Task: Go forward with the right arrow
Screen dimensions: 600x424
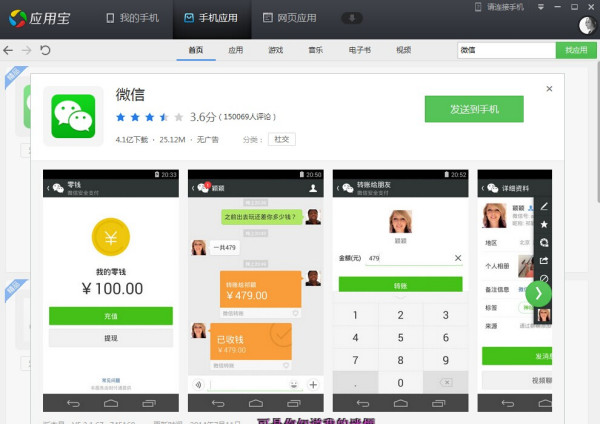Action: click(x=26, y=50)
